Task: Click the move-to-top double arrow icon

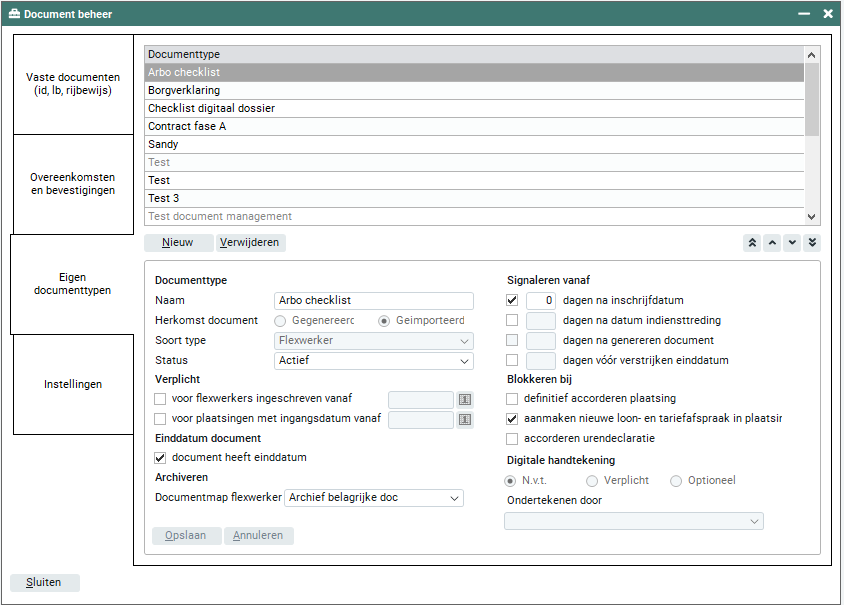Action: 752,243
